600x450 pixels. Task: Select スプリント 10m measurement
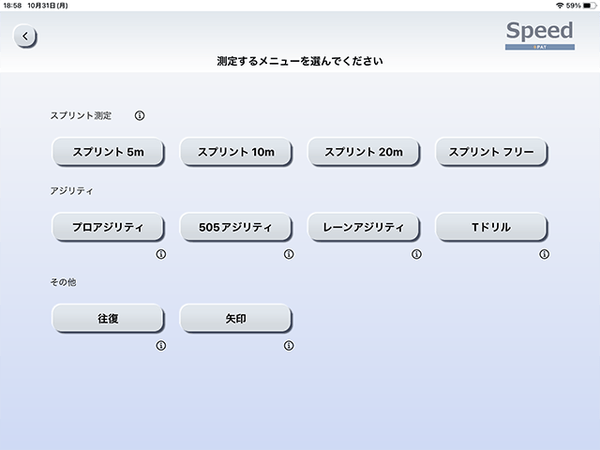[235, 152]
